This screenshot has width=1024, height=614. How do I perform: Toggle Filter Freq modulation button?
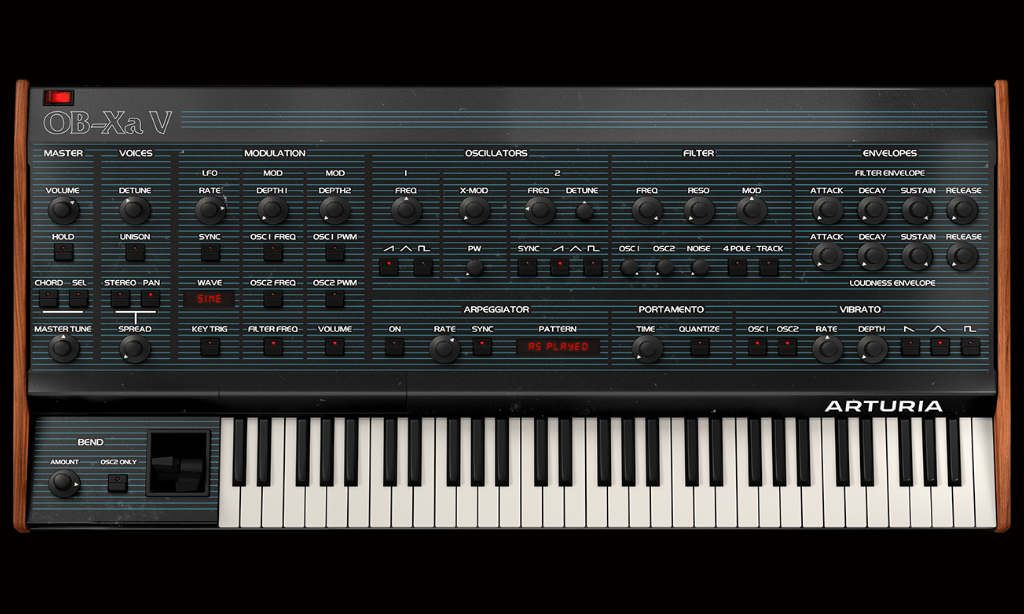272,347
